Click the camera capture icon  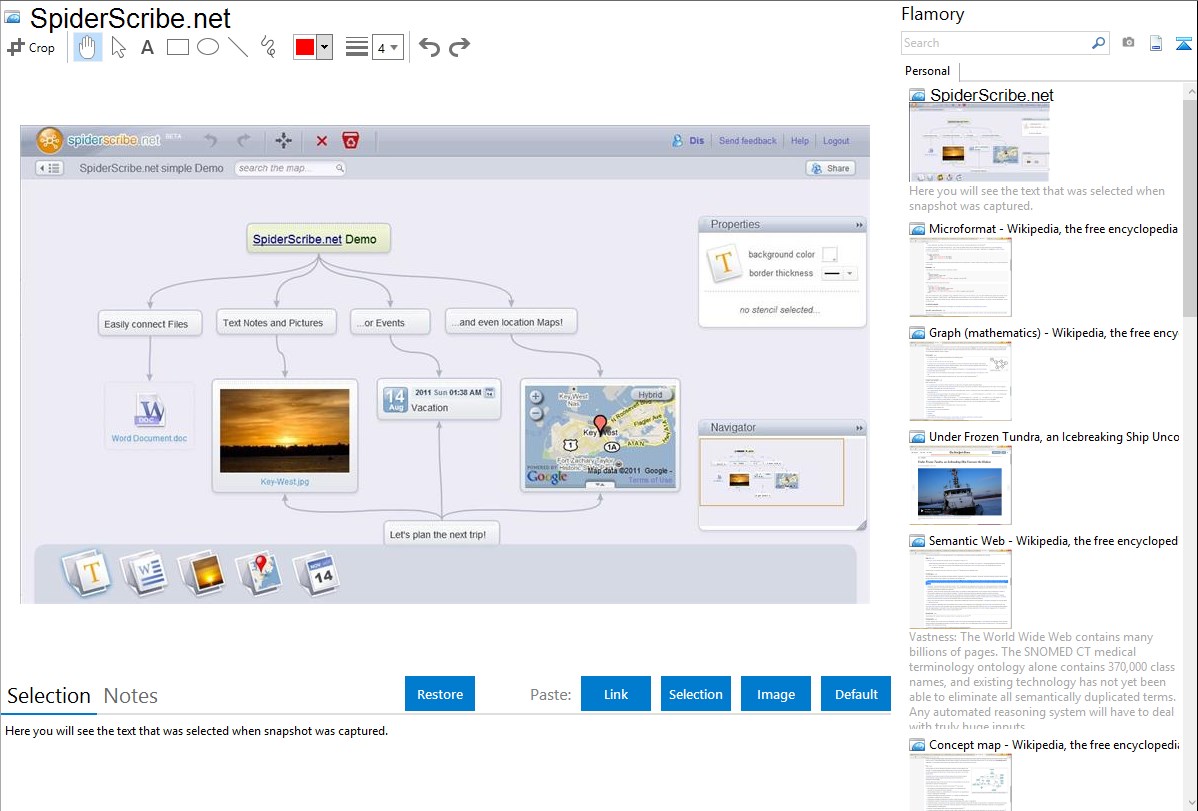pyautogui.click(x=1128, y=43)
